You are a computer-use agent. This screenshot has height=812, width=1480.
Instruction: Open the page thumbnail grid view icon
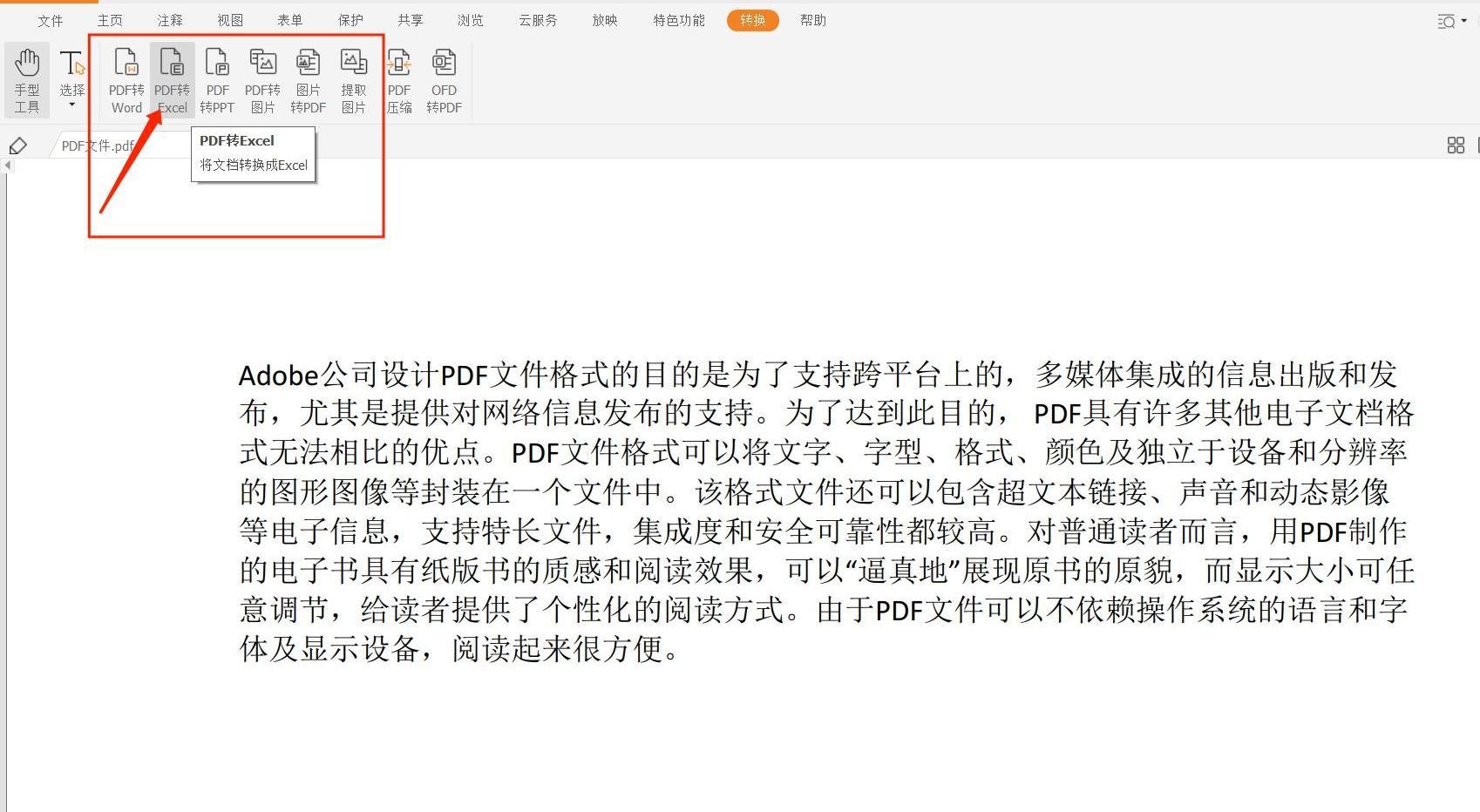1455,145
